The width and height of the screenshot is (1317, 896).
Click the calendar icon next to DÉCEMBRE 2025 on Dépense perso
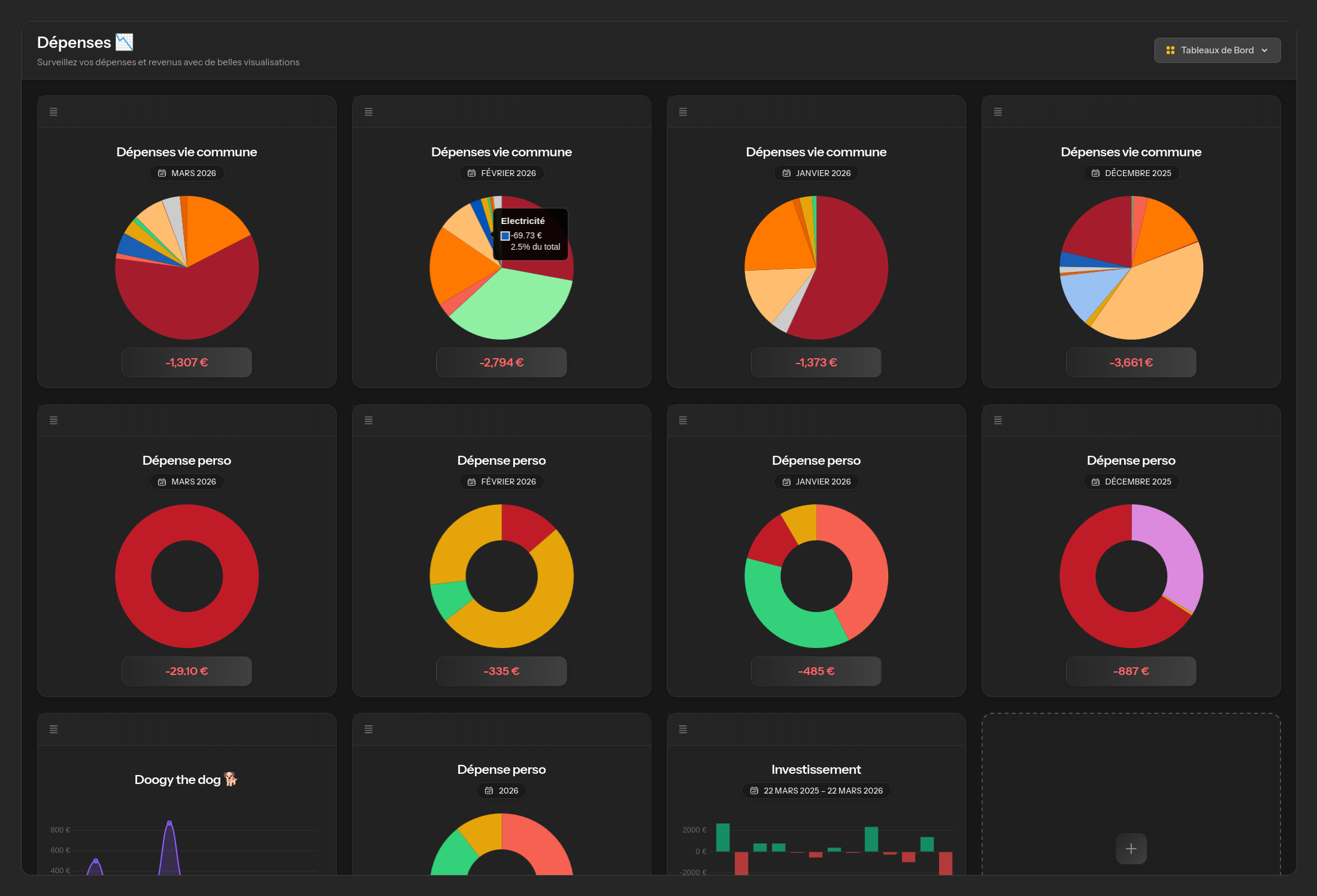click(1095, 481)
